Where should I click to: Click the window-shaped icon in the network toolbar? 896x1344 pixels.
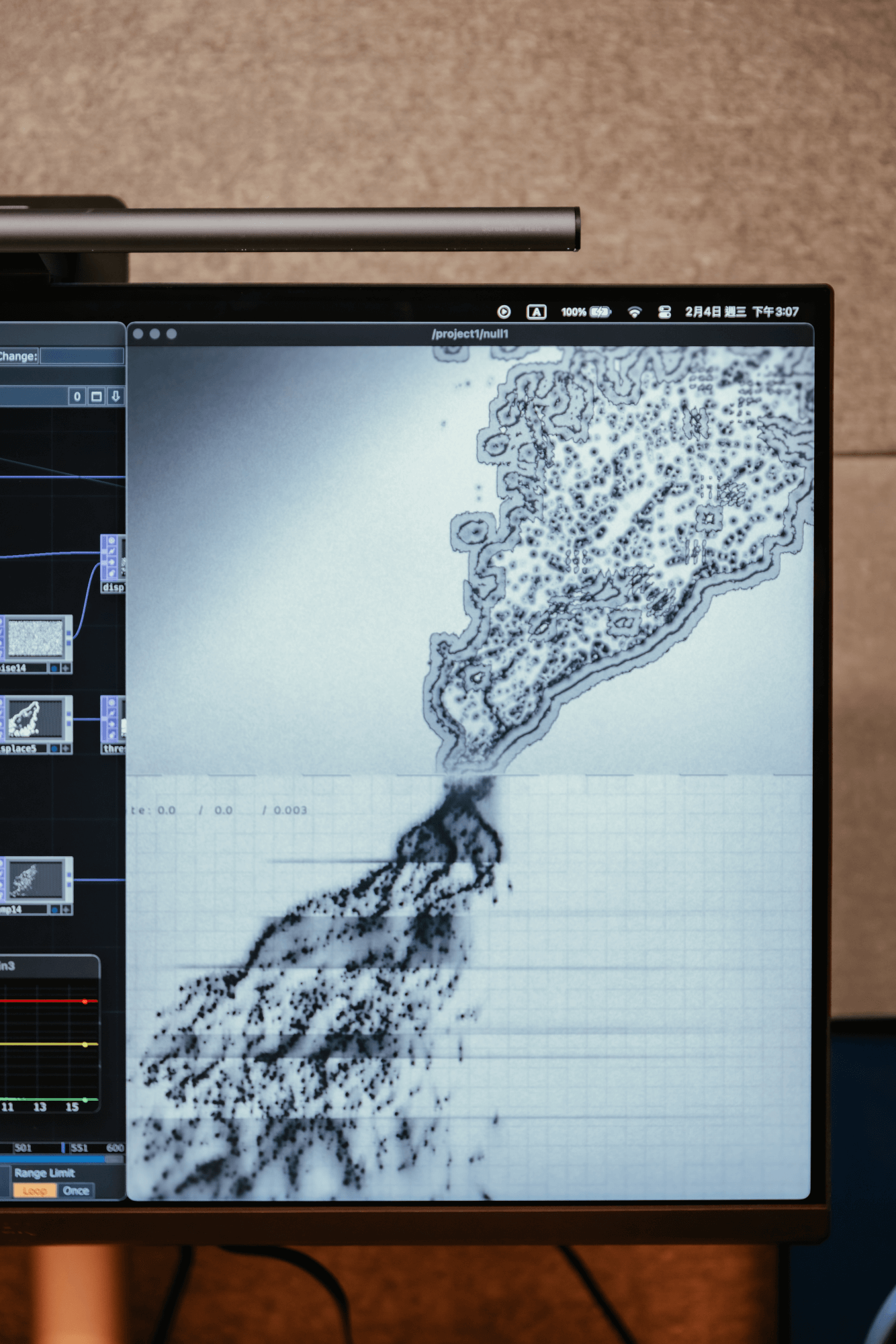(97, 396)
